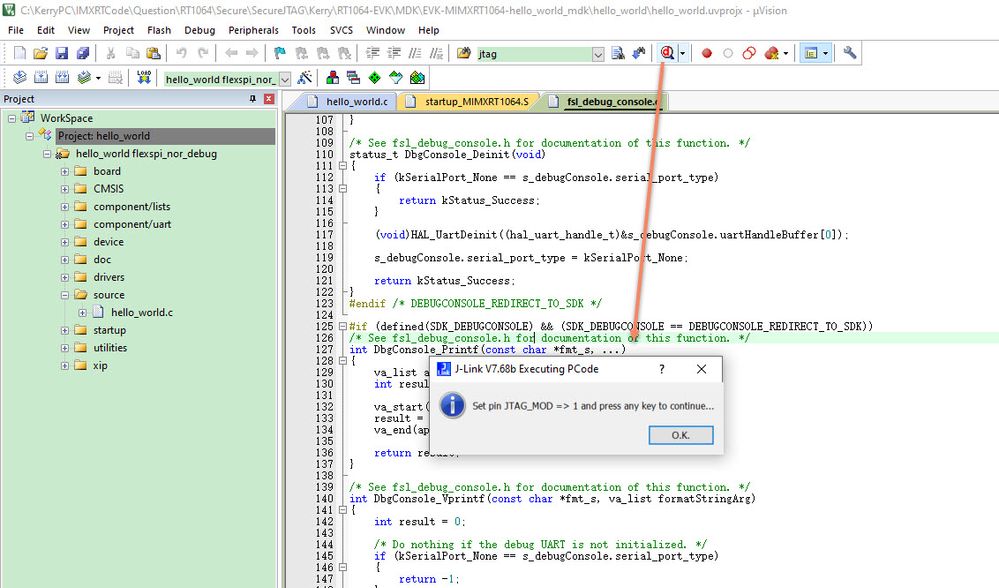This screenshot has width=999, height=588.
Task: Click the help question mark in J-Link dialog
Action: point(662,369)
